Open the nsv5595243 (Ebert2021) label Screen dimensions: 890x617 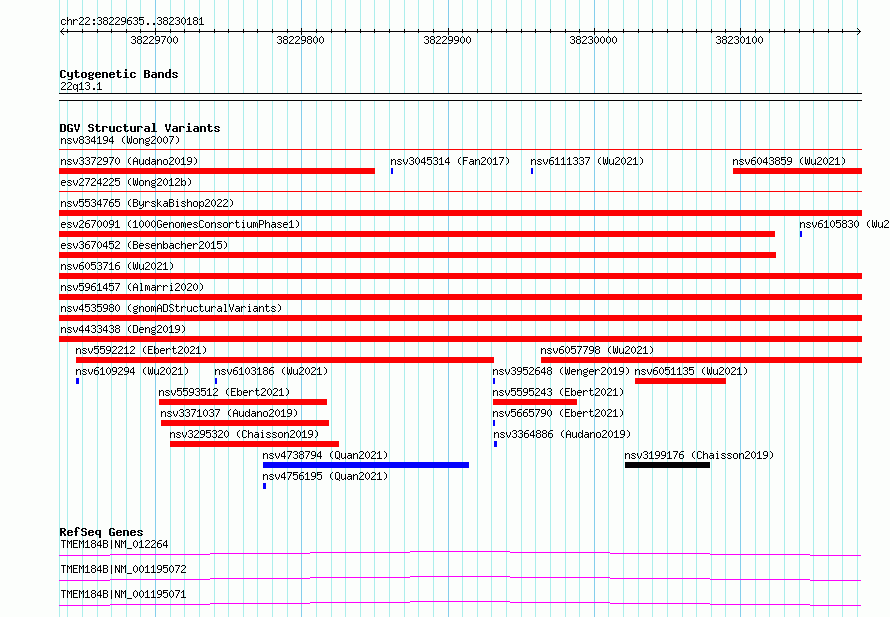tap(559, 392)
